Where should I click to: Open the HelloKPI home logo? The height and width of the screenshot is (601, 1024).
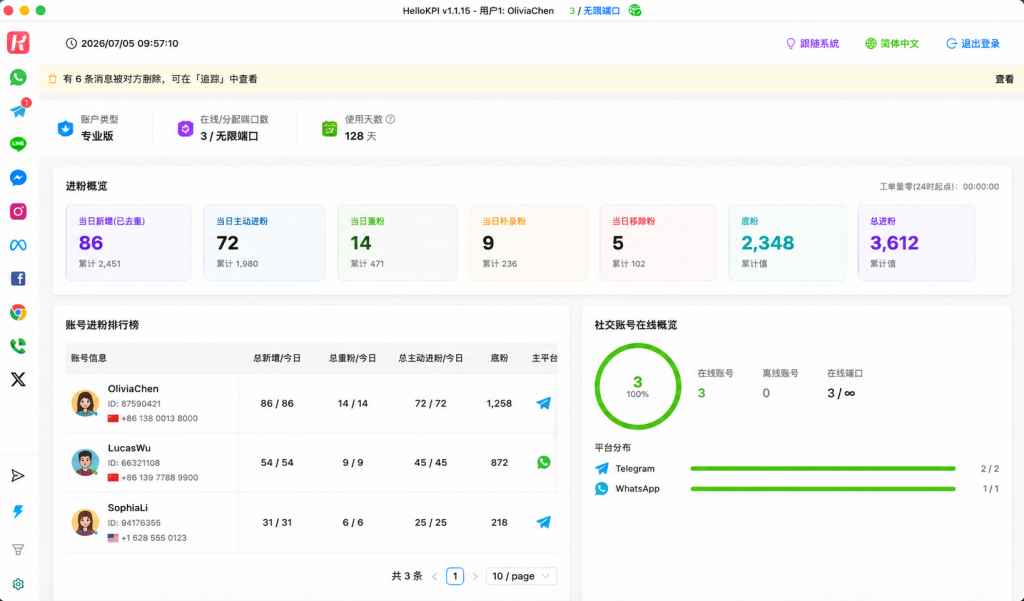[18, 43]
